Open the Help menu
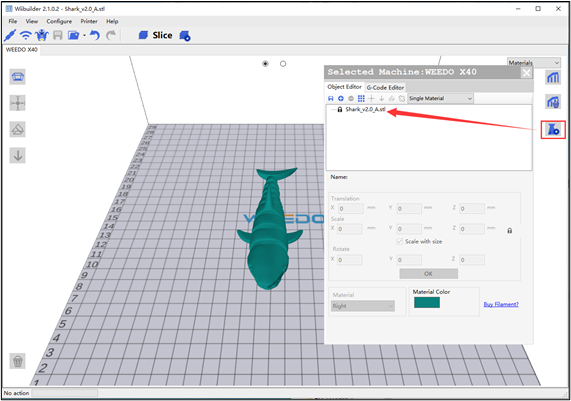This screenshot has width=571, height=401. 112,21
